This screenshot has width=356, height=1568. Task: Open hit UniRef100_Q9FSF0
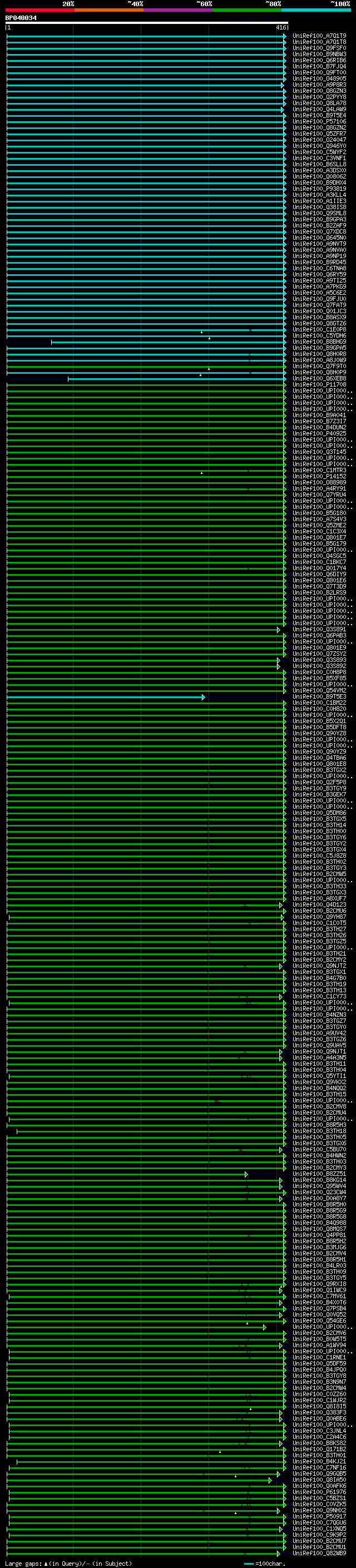(319, 48)
